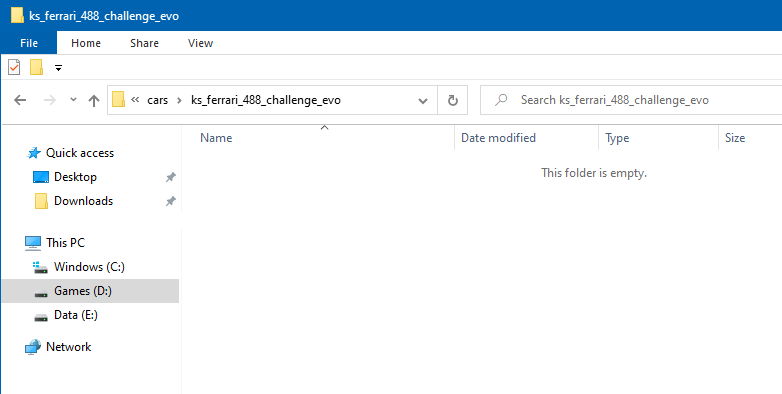Viewport: 782px width, 394px height.
Task: Click the pin icon beside Downloads
Action: tap(171, 201)
